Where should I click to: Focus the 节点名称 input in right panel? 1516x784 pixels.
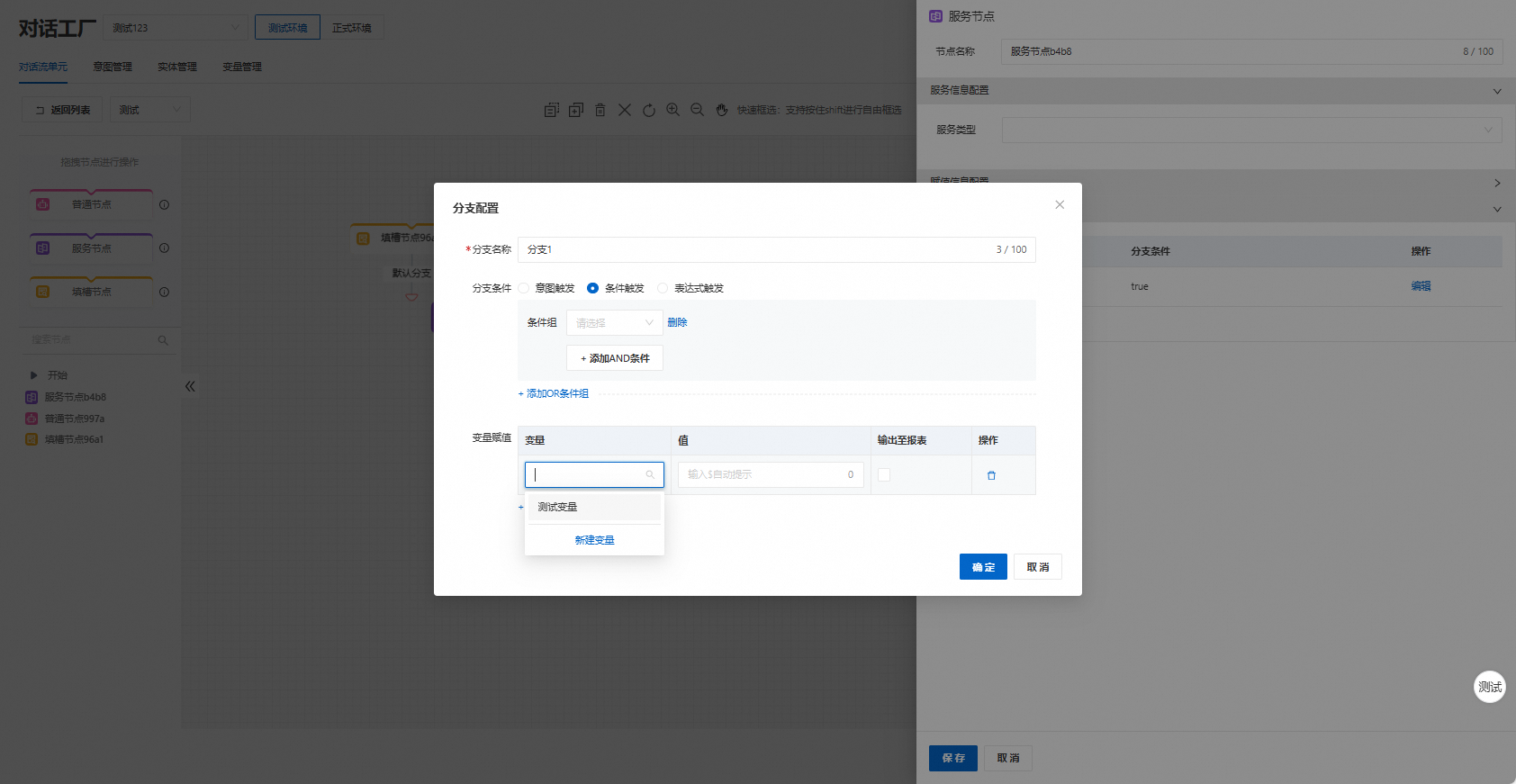click(1252, 51)
